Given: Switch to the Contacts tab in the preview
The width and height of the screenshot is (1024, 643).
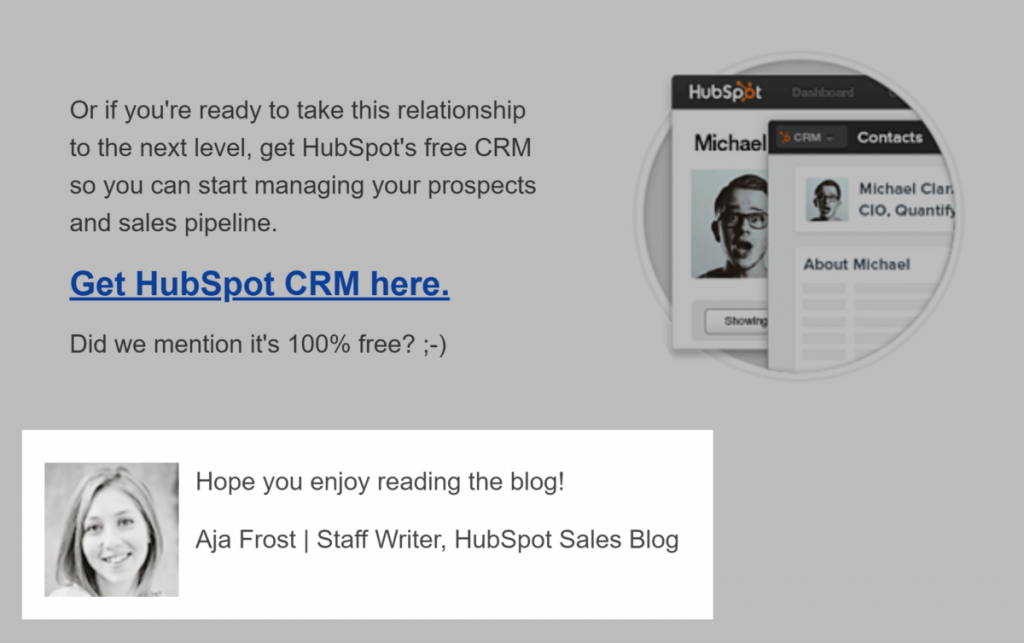Looking at the screenshot, I should [889, 137].
